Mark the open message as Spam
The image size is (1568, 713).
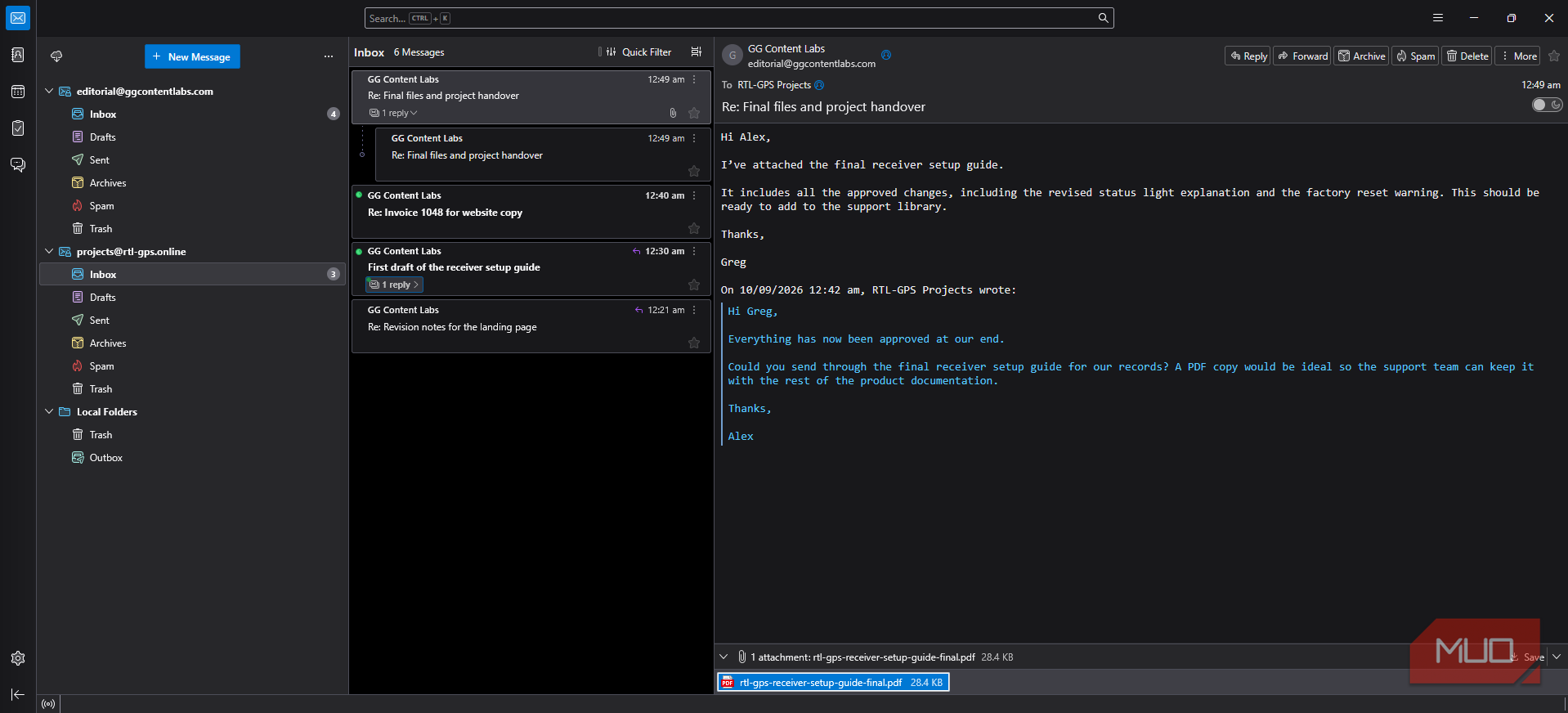click(x=1415, y=56)
